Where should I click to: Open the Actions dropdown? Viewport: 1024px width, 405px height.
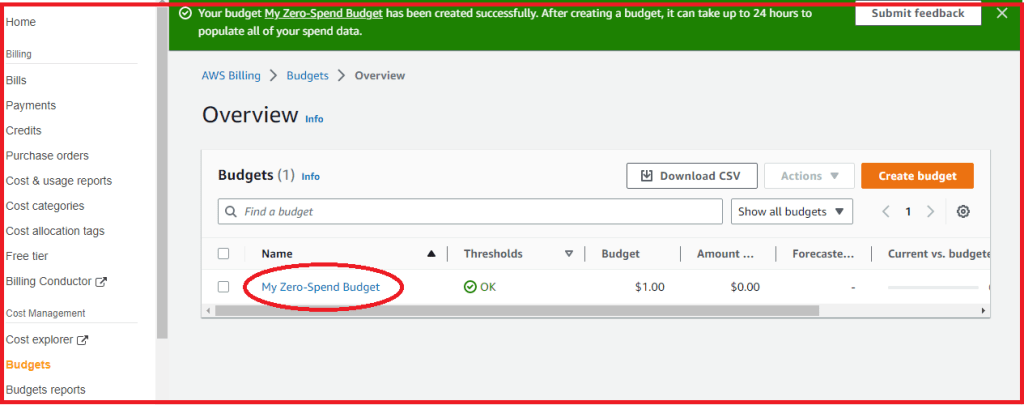click(x=809, y=176)
